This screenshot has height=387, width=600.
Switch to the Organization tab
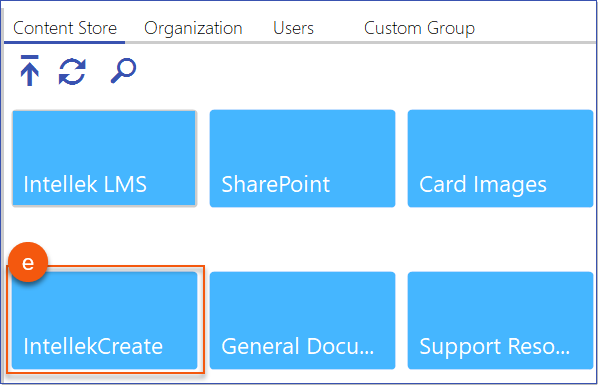tap(193, 28)
